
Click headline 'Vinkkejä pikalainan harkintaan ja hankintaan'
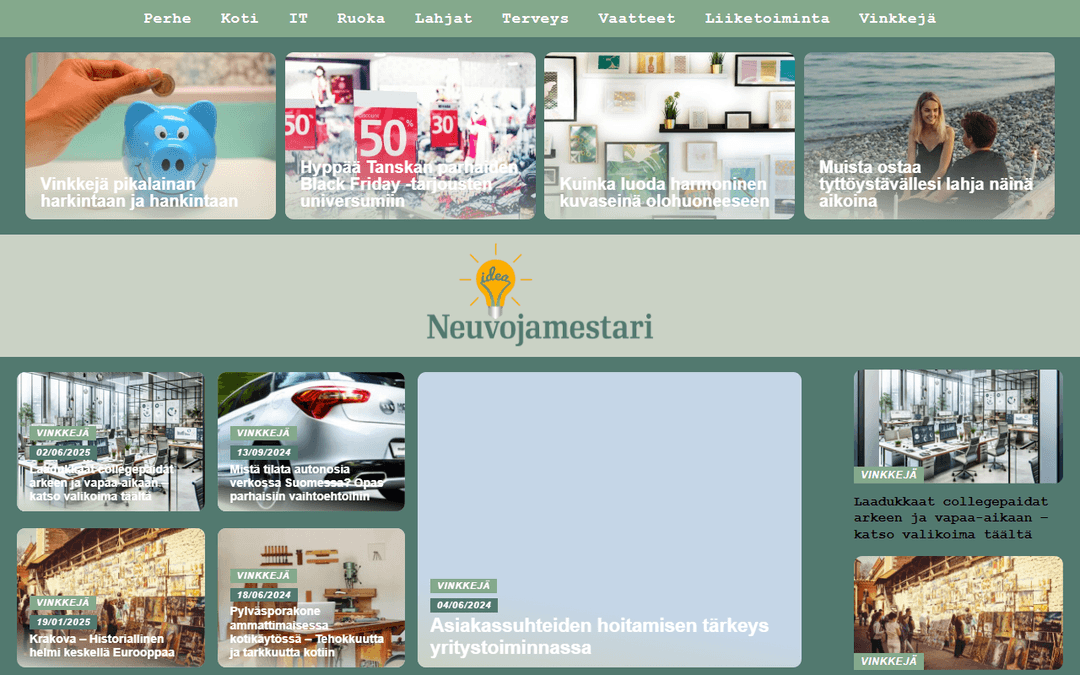coord(139,193)
